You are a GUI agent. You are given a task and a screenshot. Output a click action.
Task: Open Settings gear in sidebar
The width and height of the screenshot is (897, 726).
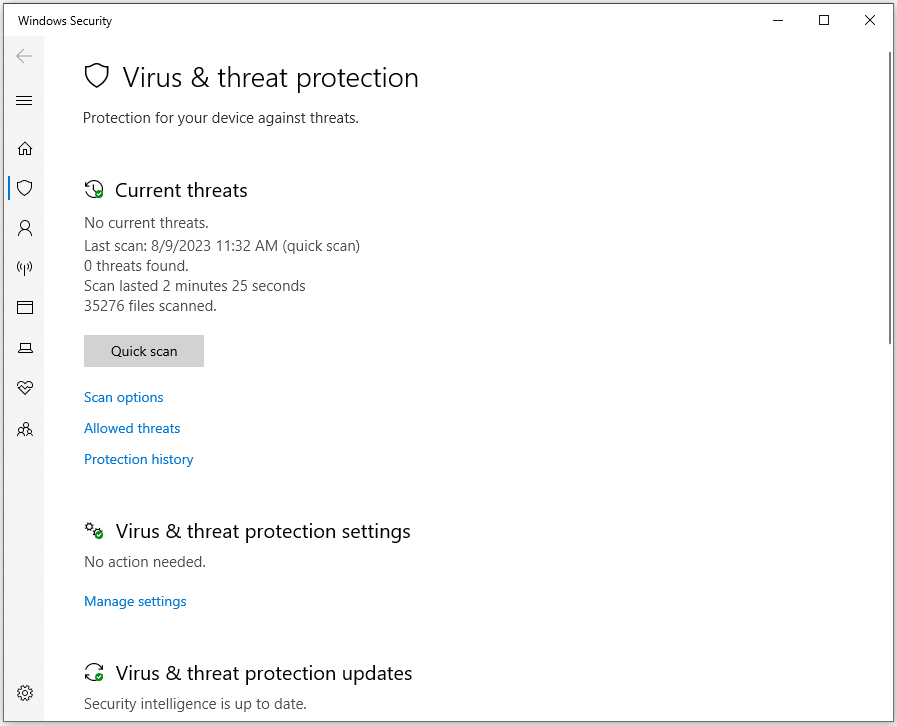(x=25, y=693)
